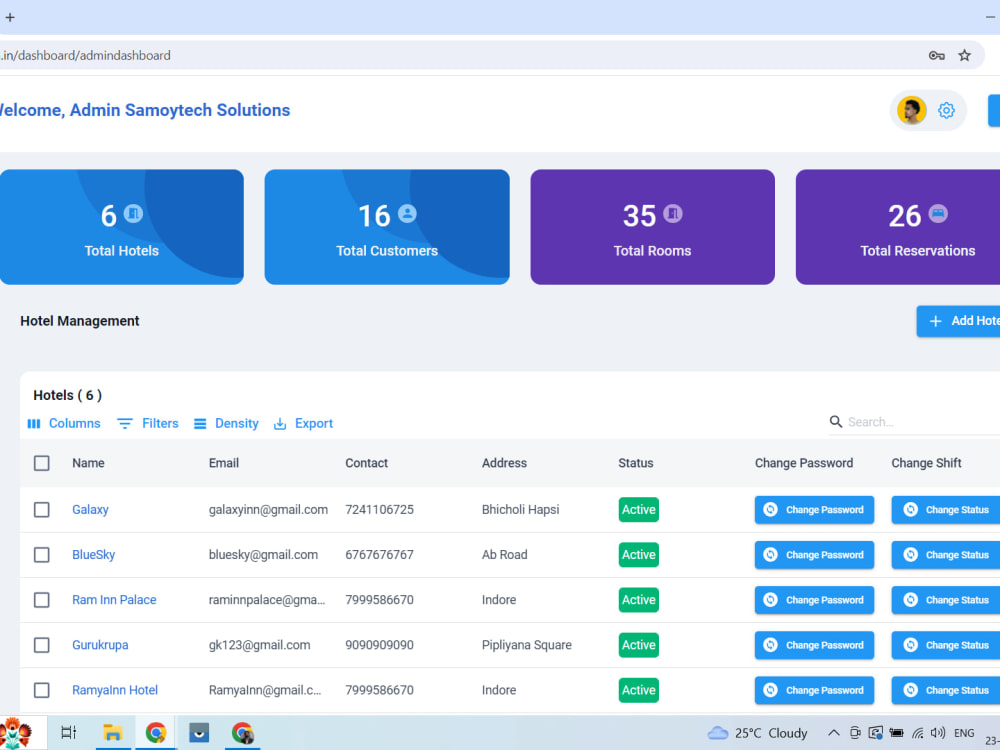
Task: Open the Density options menu
Action: [226, 423]
